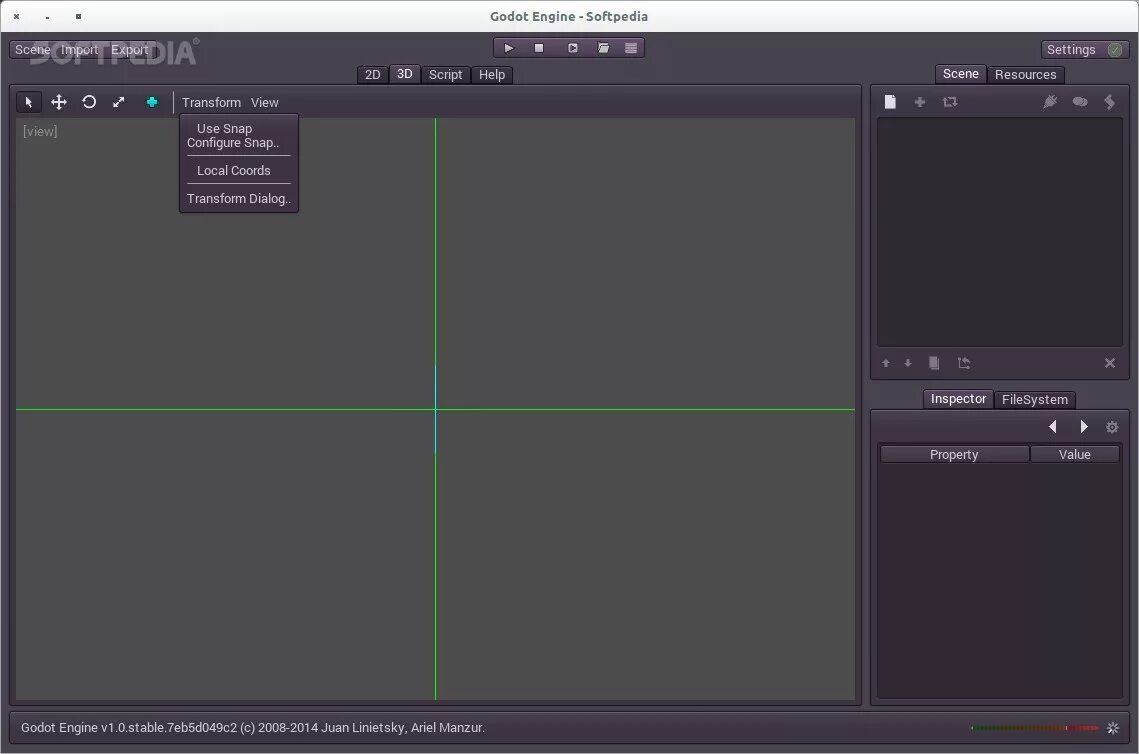Open node groups icon
This screenshot has height=754, width=1139.
[1080, 102]
